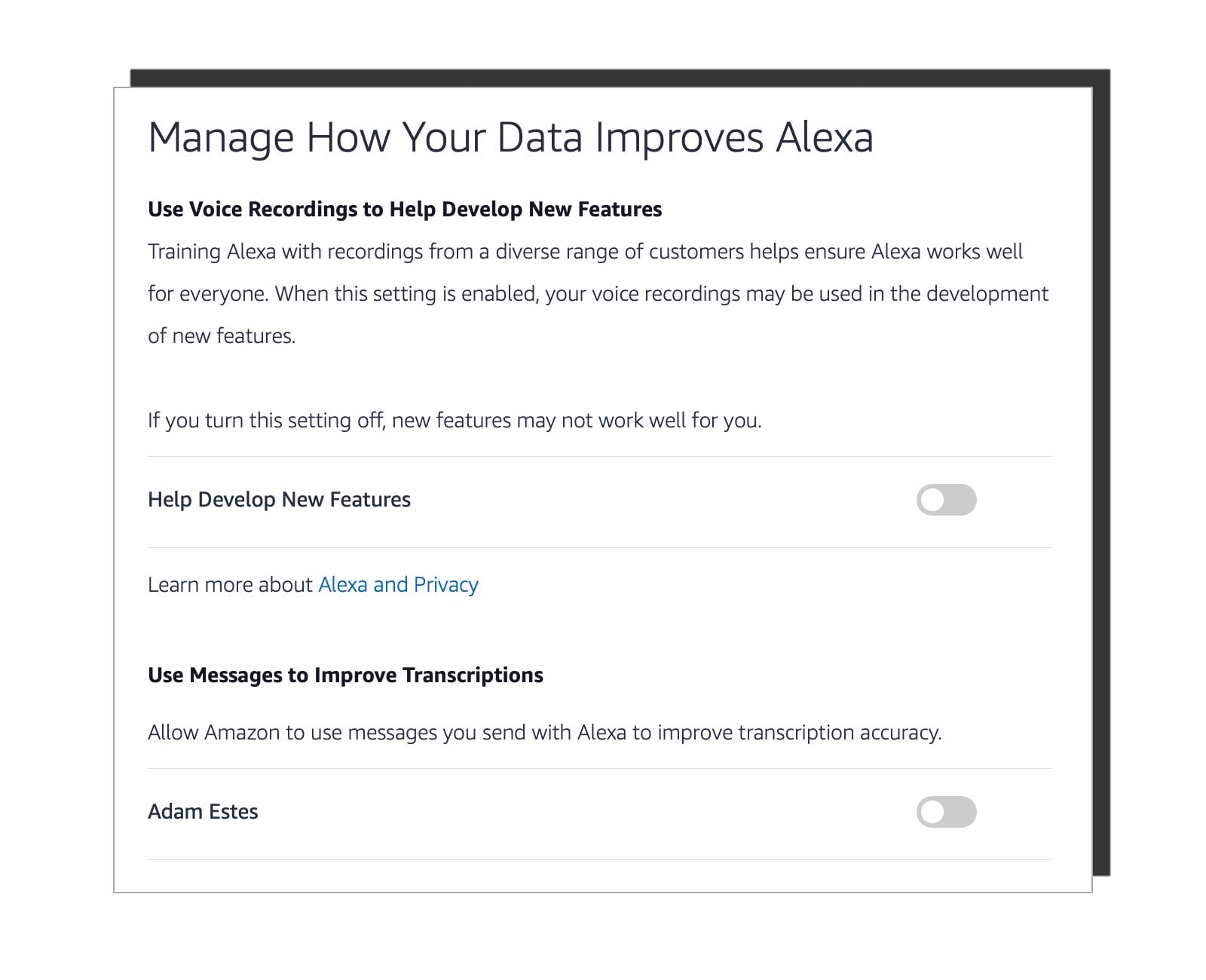
Task: Click the word 'Alexa' in the page title
Action: click(x=825, y=138)
